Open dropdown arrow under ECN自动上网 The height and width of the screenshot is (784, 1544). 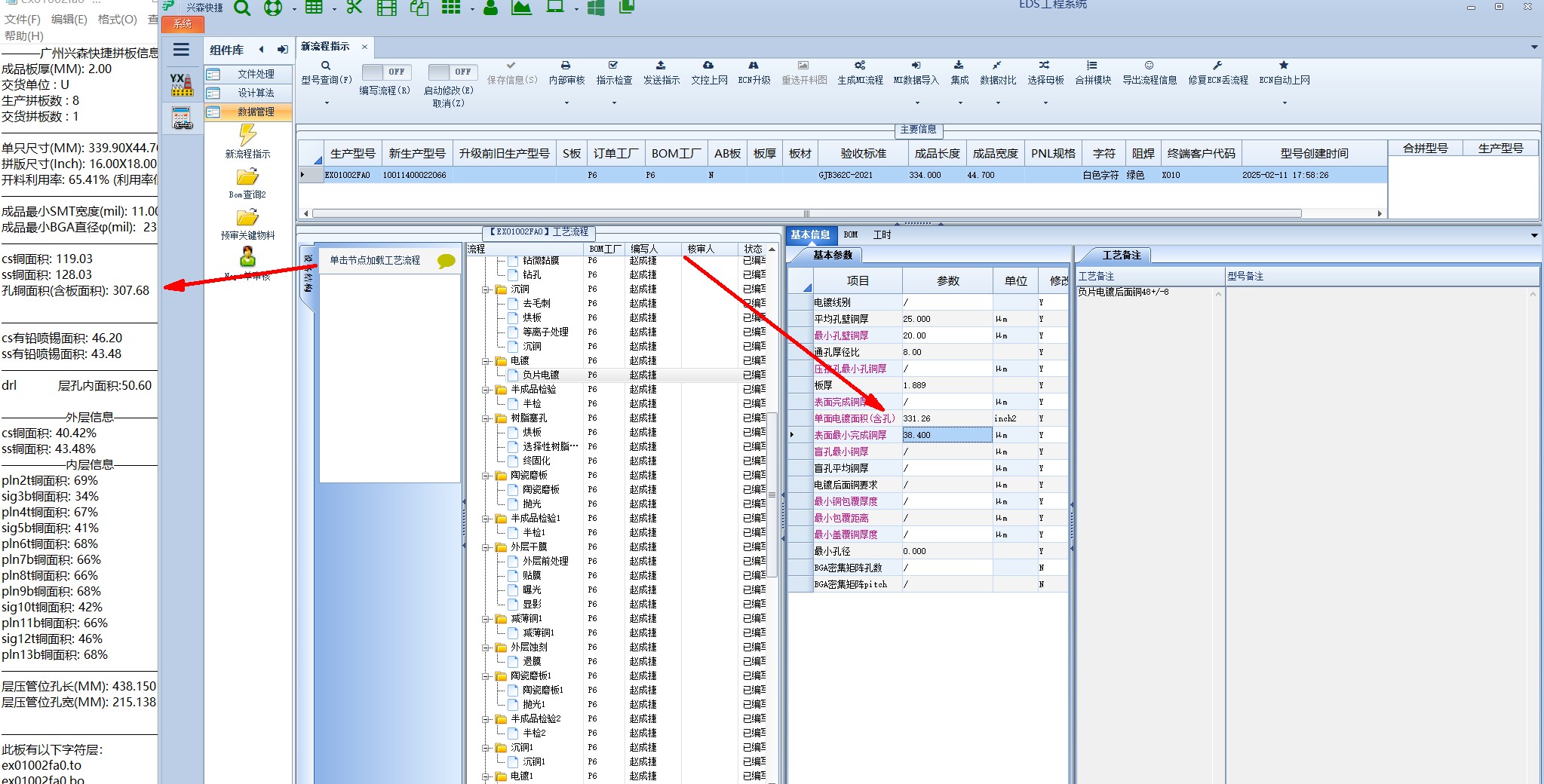[1285, 103]
